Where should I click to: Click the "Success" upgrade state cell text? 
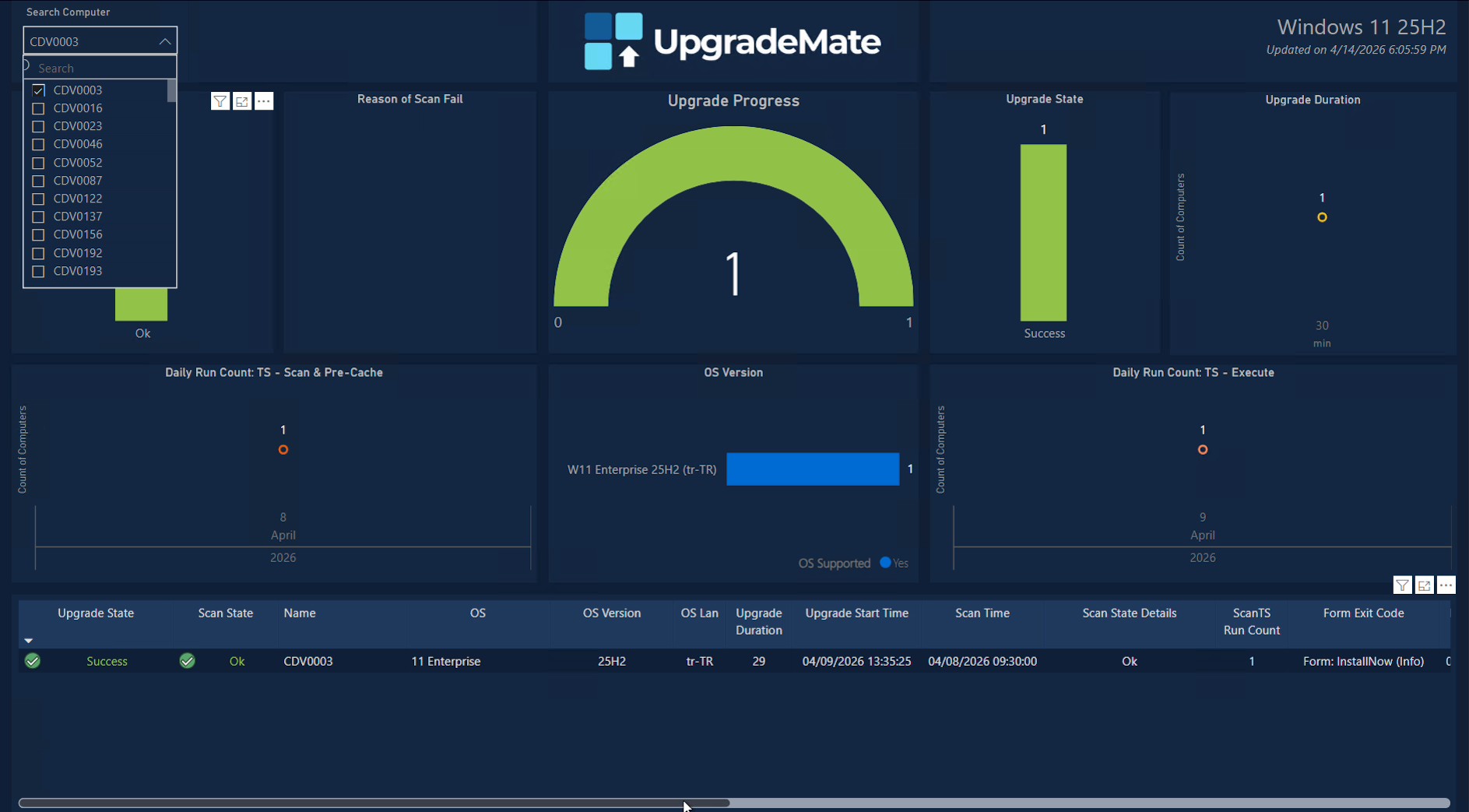coord(107,661)
